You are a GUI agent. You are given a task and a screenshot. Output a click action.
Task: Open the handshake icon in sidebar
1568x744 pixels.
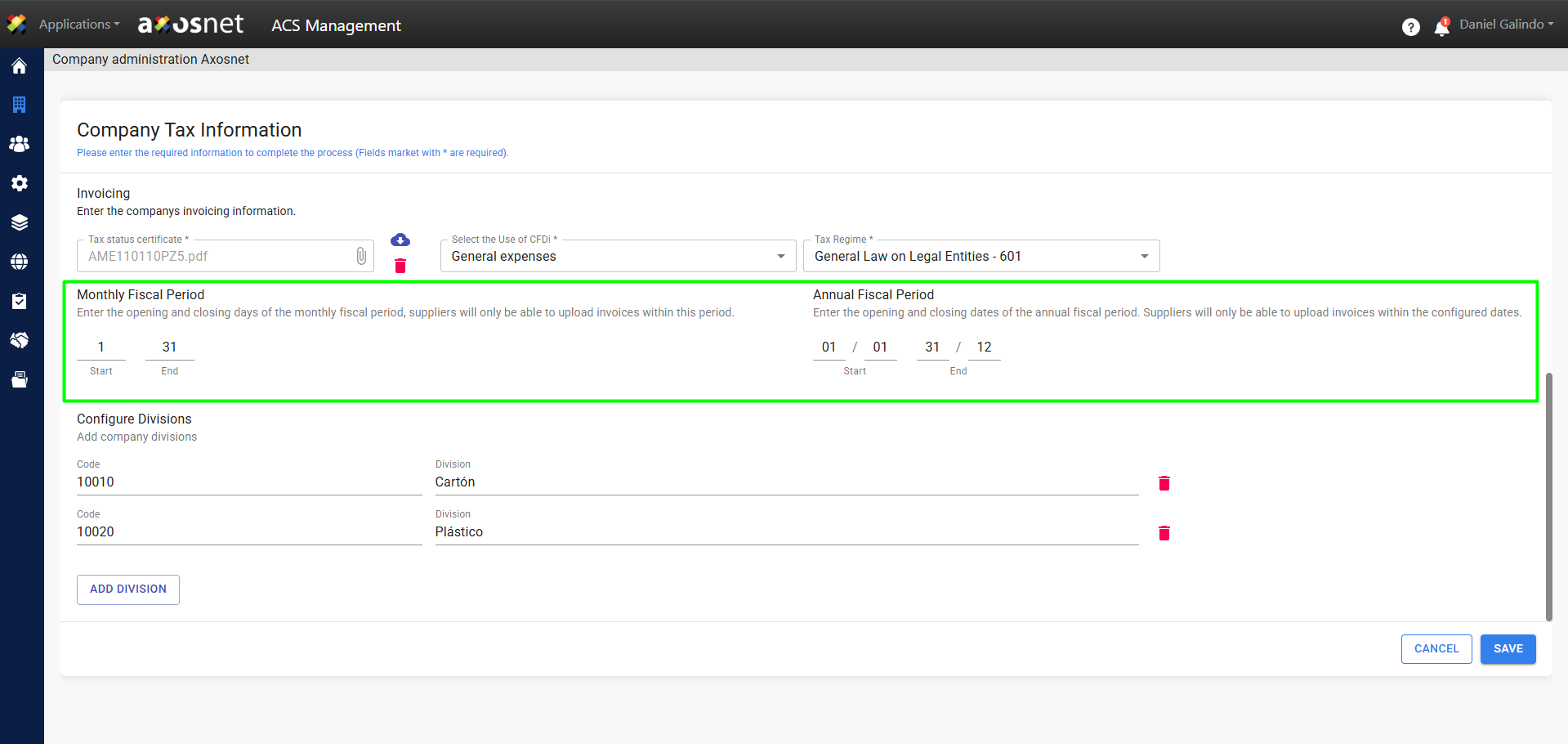click(20, 340)
